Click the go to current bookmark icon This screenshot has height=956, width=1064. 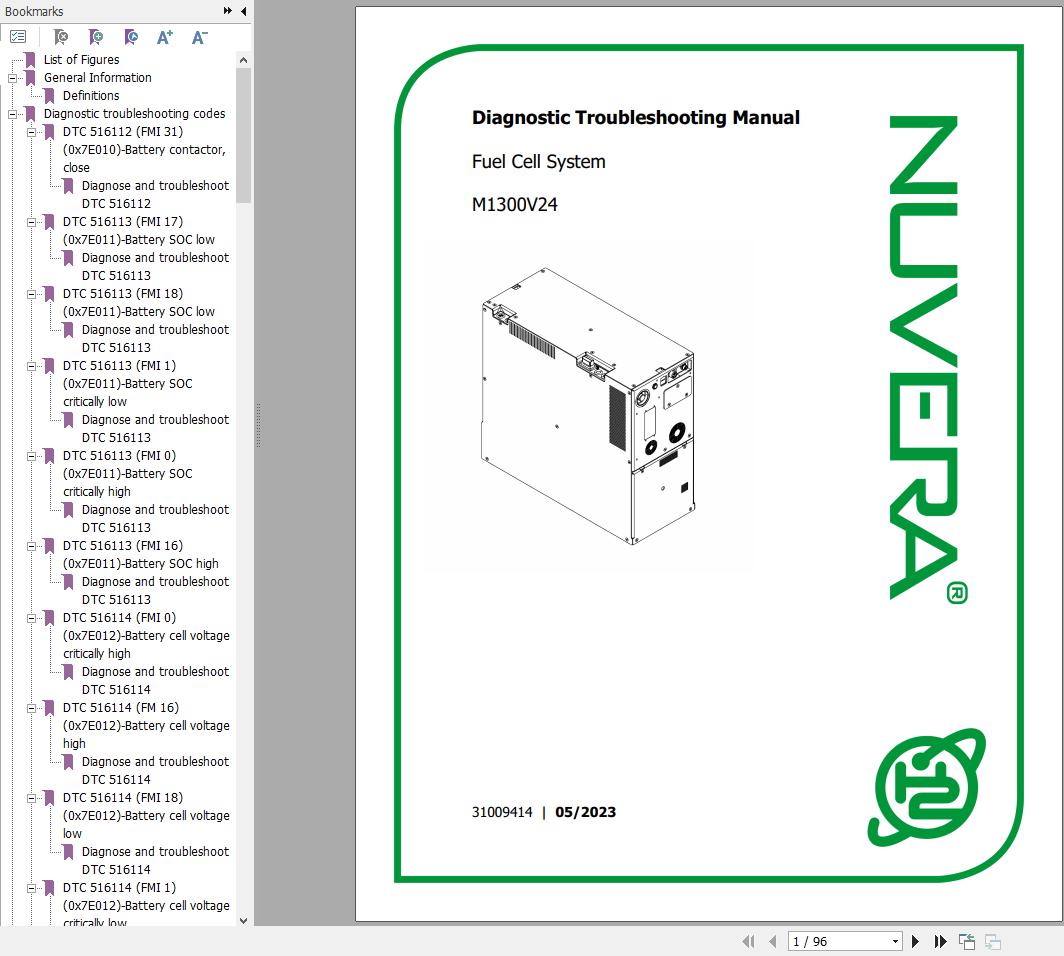pos(131,37)
